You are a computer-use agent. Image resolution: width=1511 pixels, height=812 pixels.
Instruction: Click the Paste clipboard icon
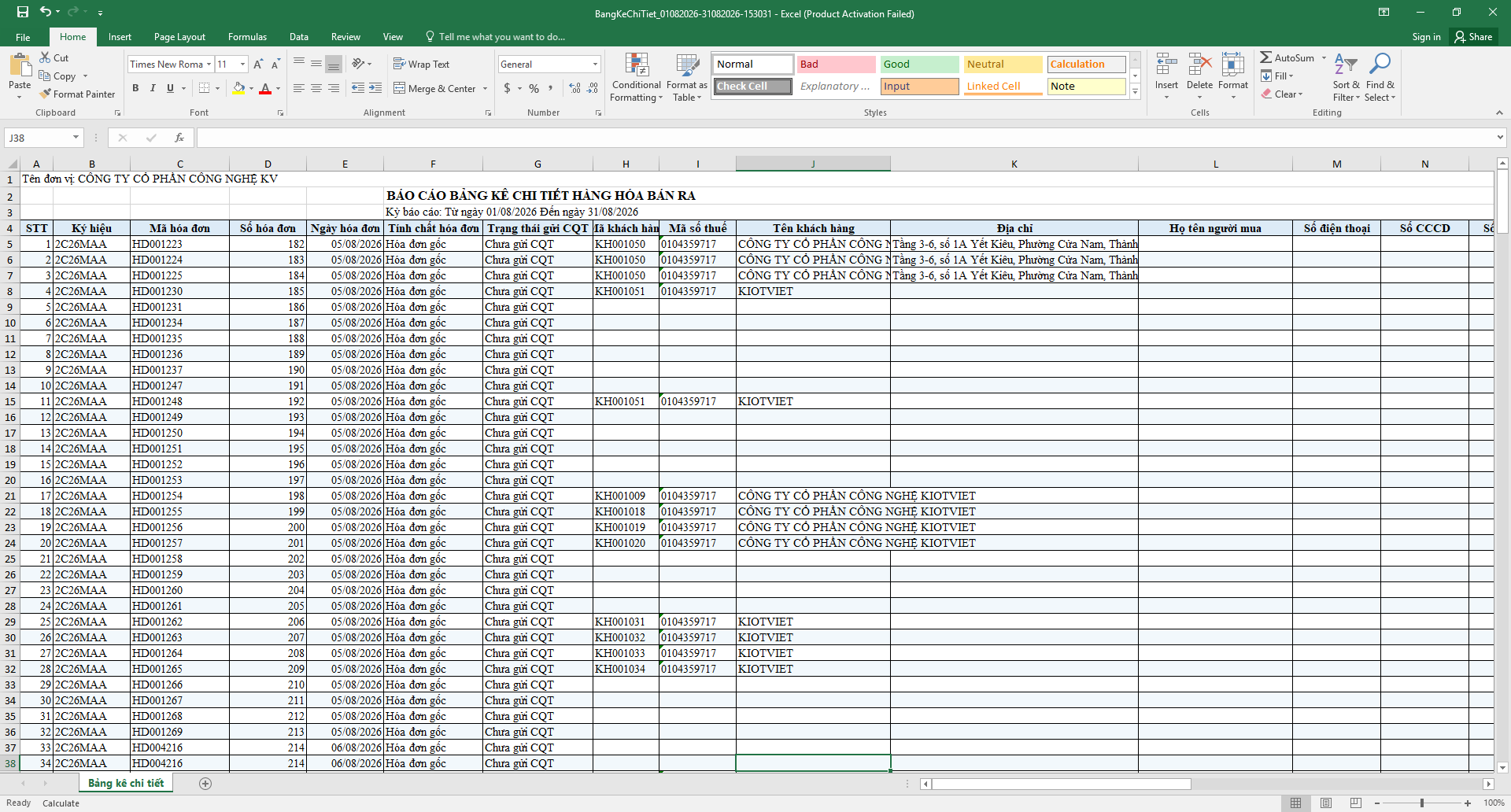coord(20,65)
